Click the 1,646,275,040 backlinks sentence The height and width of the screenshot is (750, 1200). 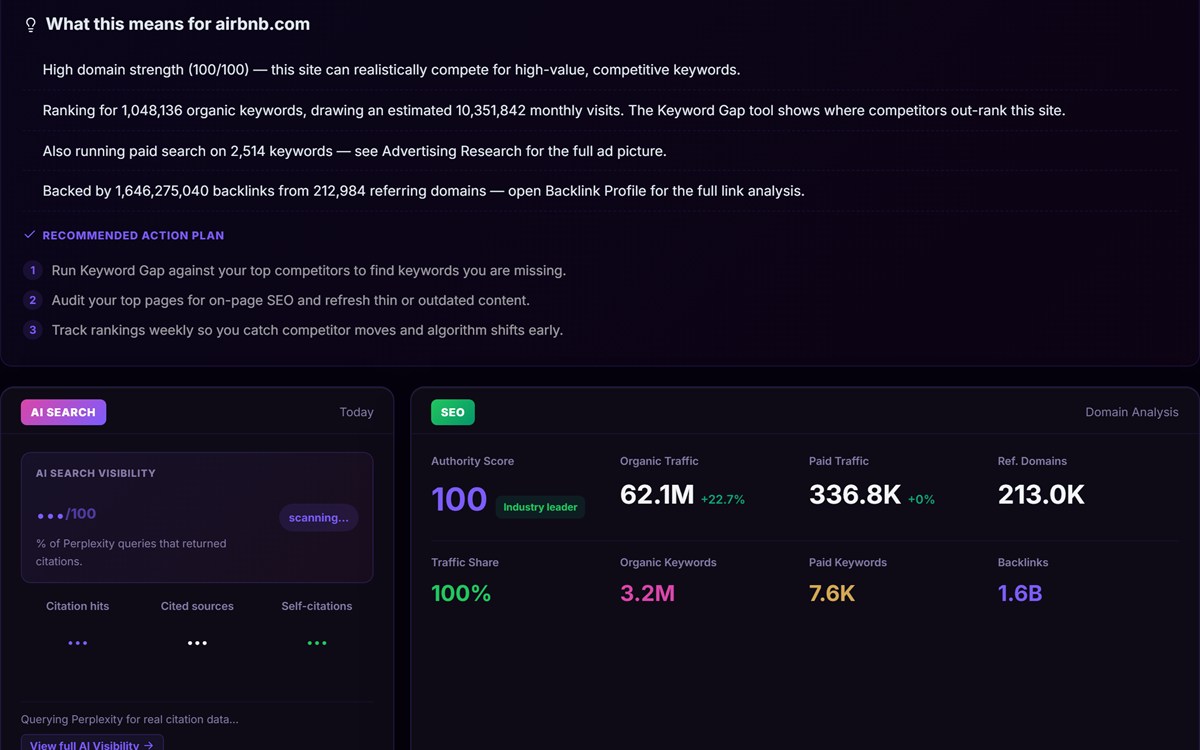point(424,190)
